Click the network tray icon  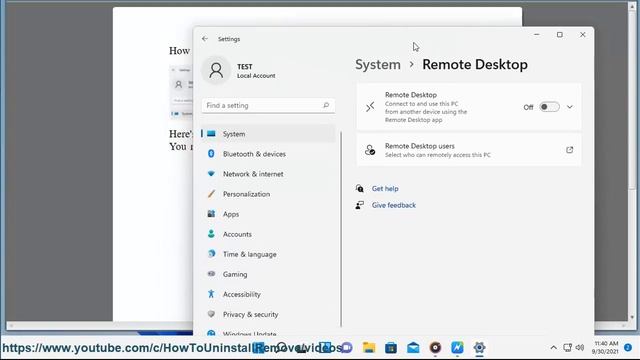567,348
